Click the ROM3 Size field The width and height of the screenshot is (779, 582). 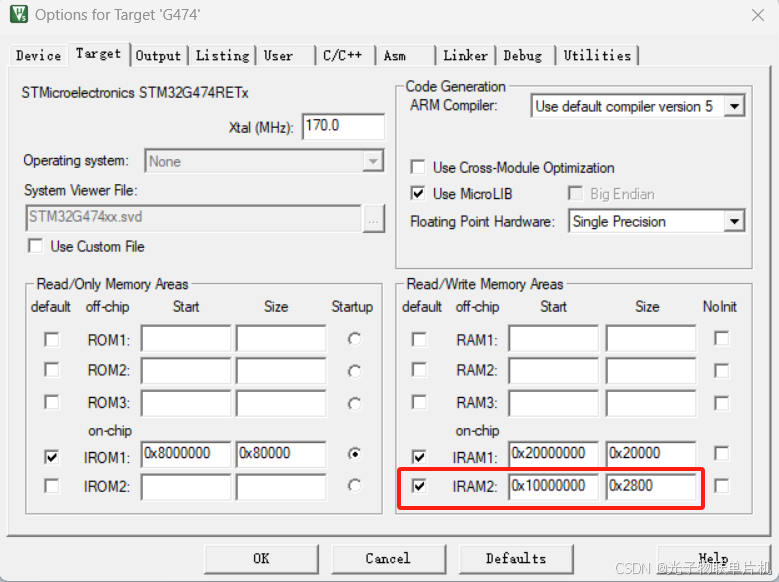pyautogui.click(x=281, y=403)
